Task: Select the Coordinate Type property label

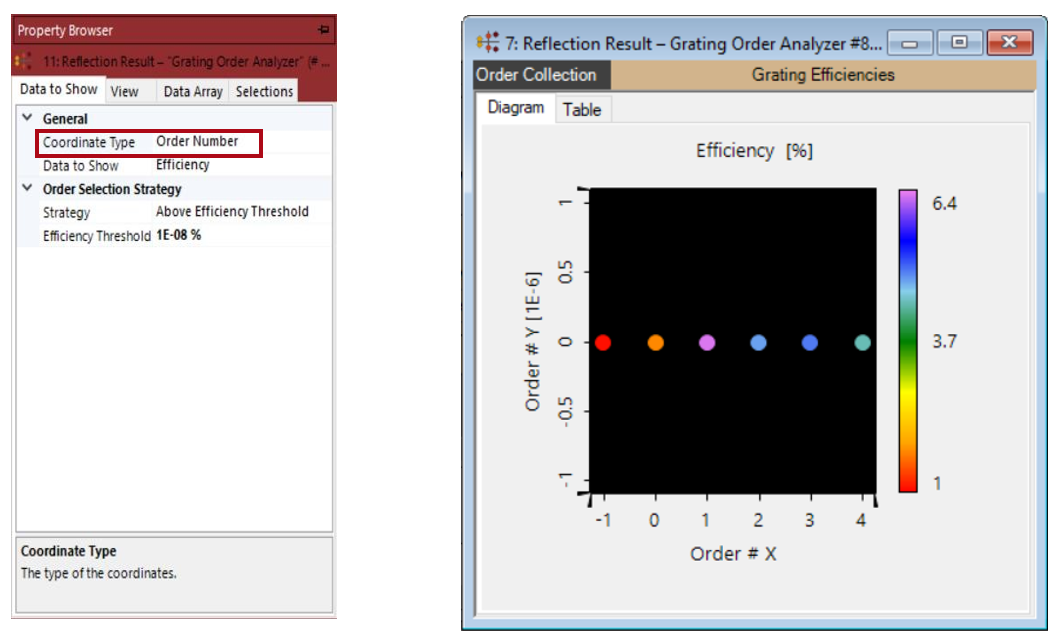Action: tap(89, 143)
